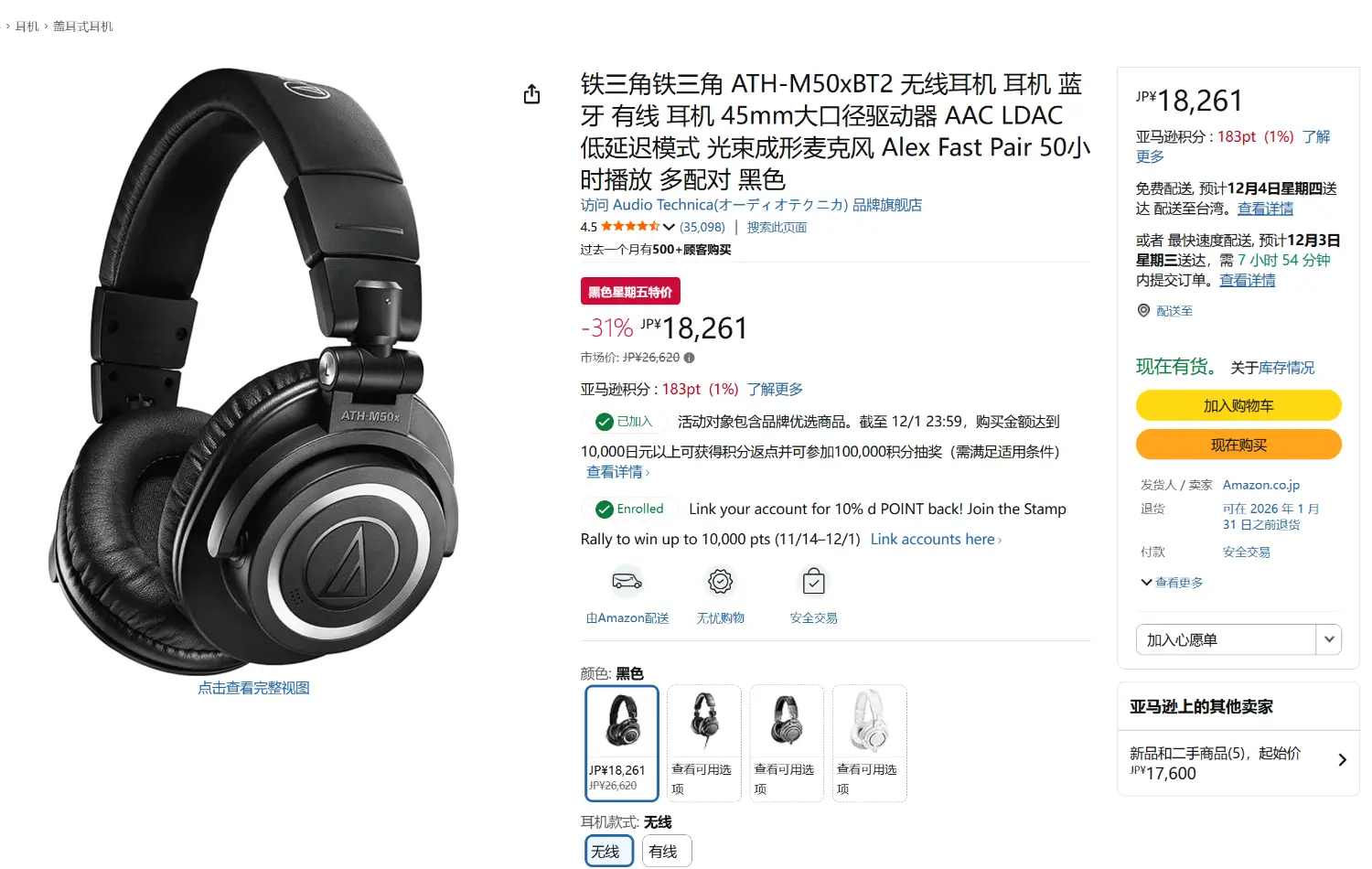Image resolution: width=1372 pixels, height=869 pixels.
Task: Toggle the 已加入 campaign enrolled badge
Action: (625, 422)
